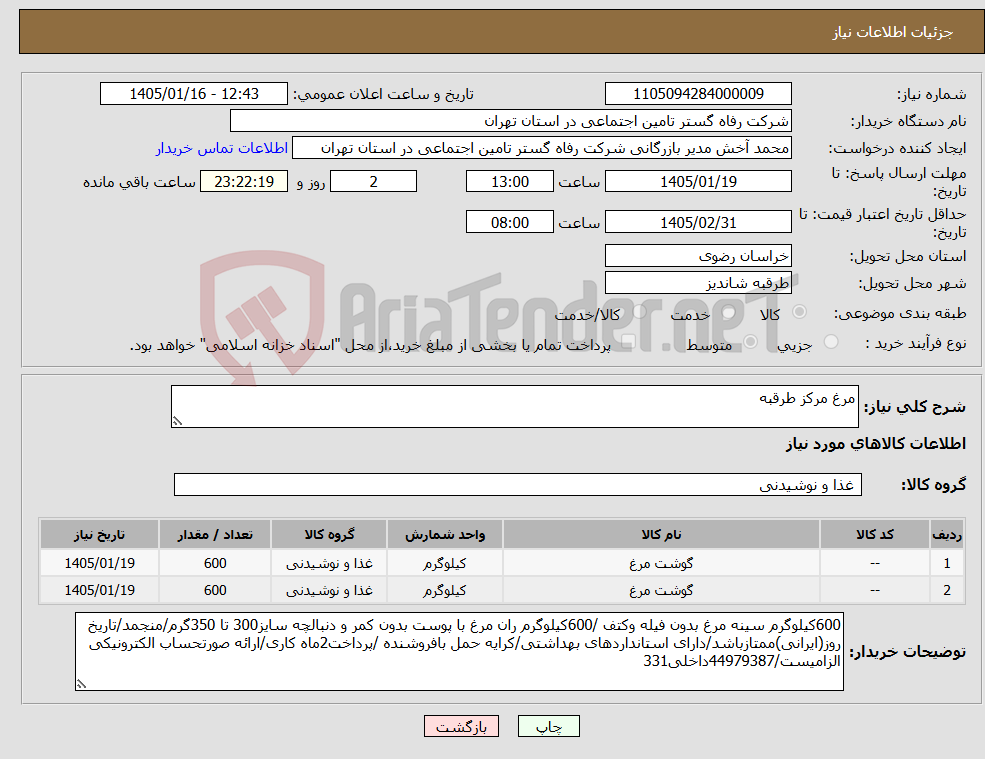Screen dimensions: 985x759
Task: Select the کالا radio button
Action: pyautogui.click(x=800, y=312)
